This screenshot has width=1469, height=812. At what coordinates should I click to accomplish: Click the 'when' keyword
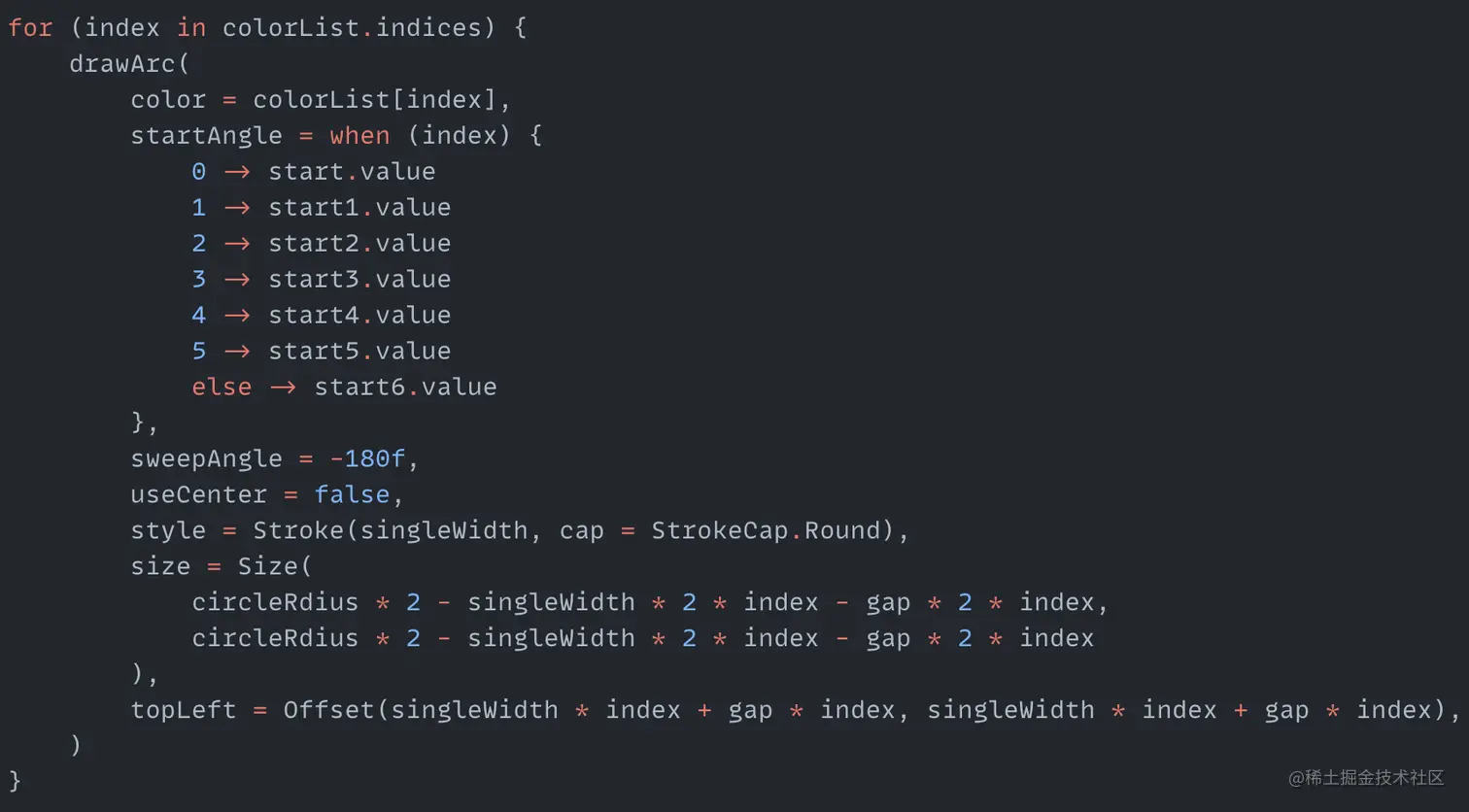tap(359, 136)
